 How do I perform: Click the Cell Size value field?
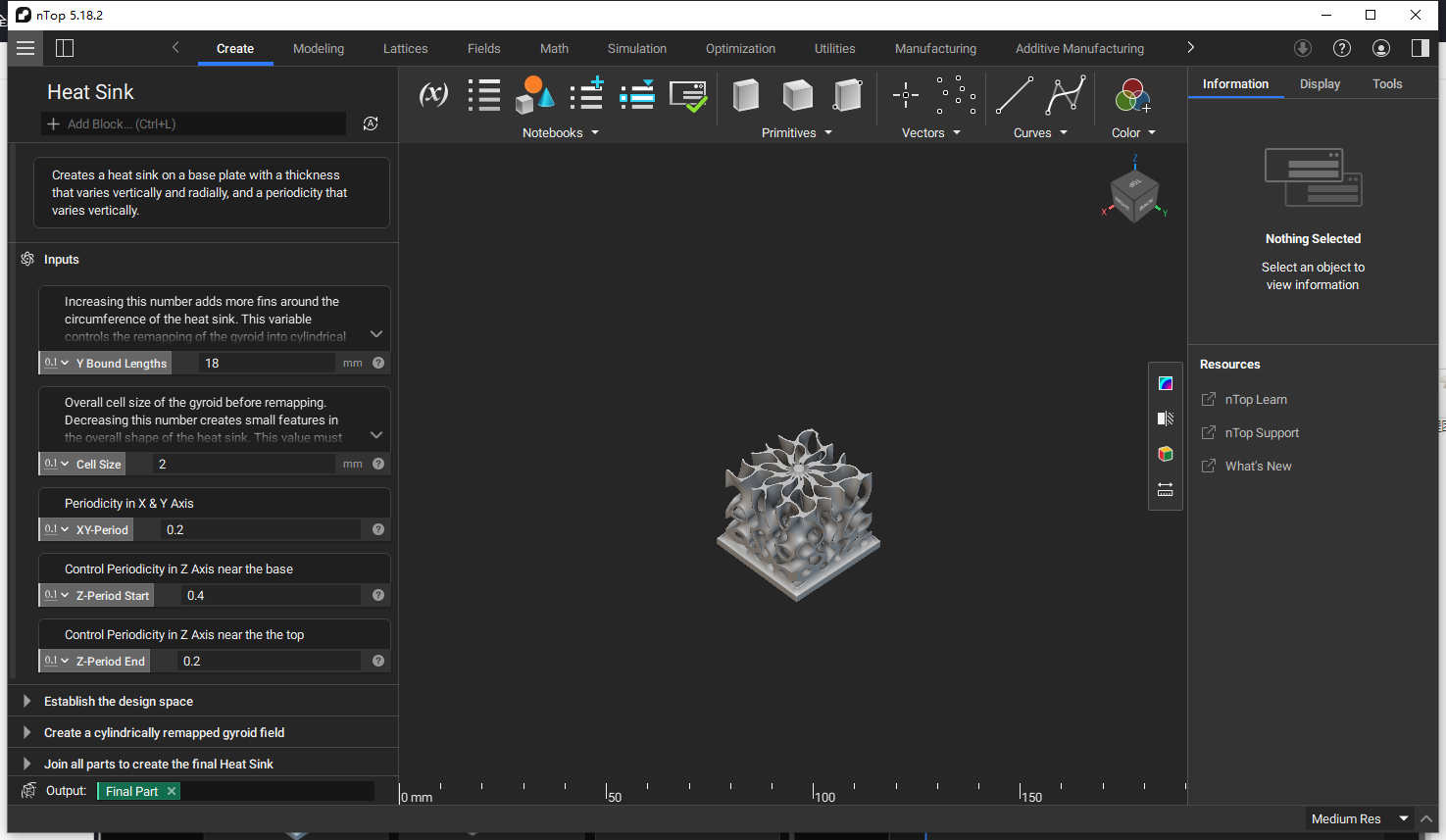click(242, 464)
